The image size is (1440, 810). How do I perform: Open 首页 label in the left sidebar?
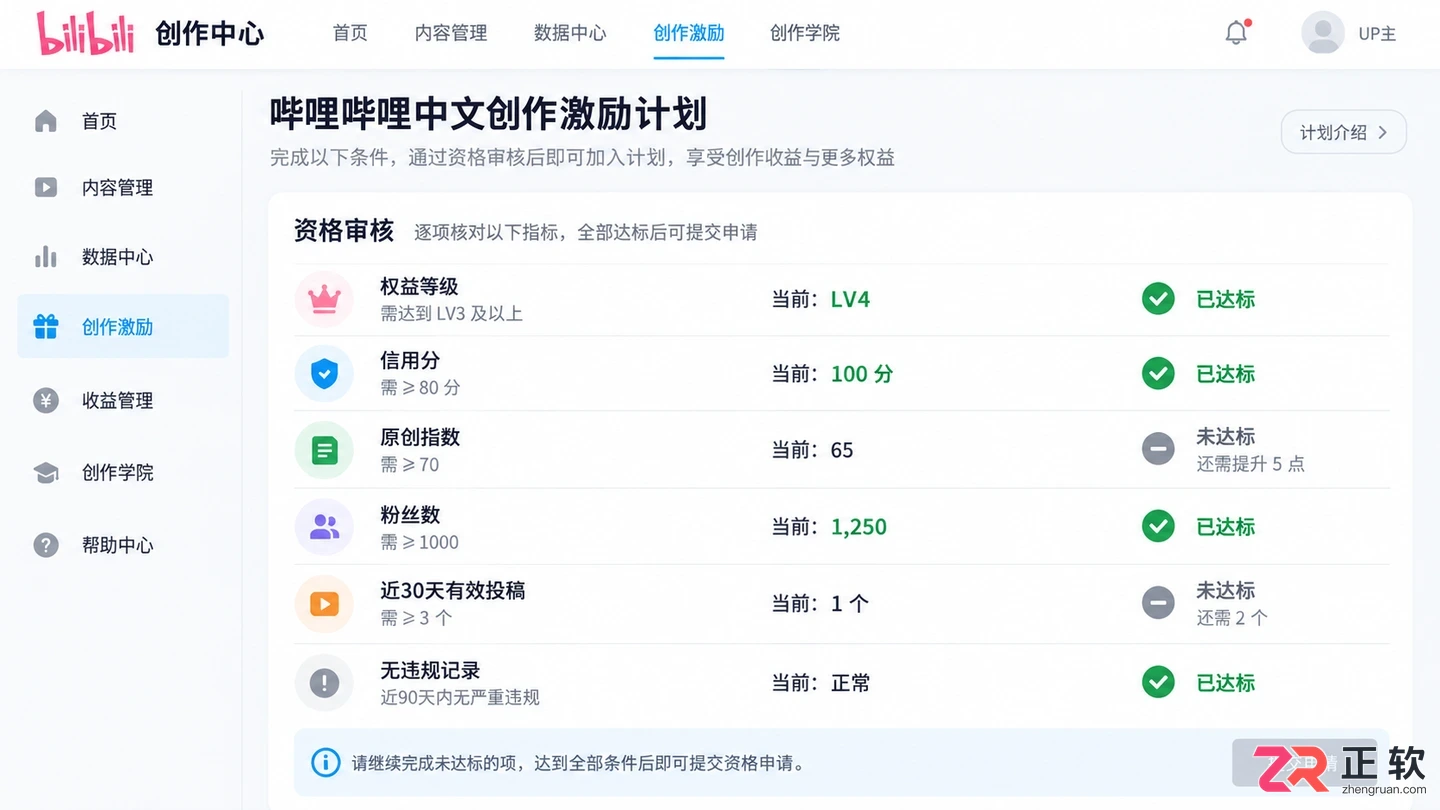(100, 121)
